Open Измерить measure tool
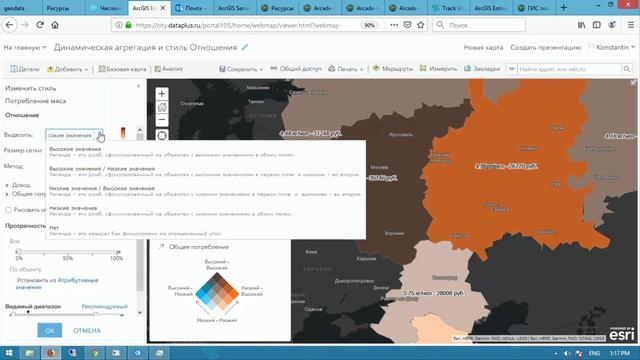Screen dimensions: 640x360 click(x=438, y=69)
